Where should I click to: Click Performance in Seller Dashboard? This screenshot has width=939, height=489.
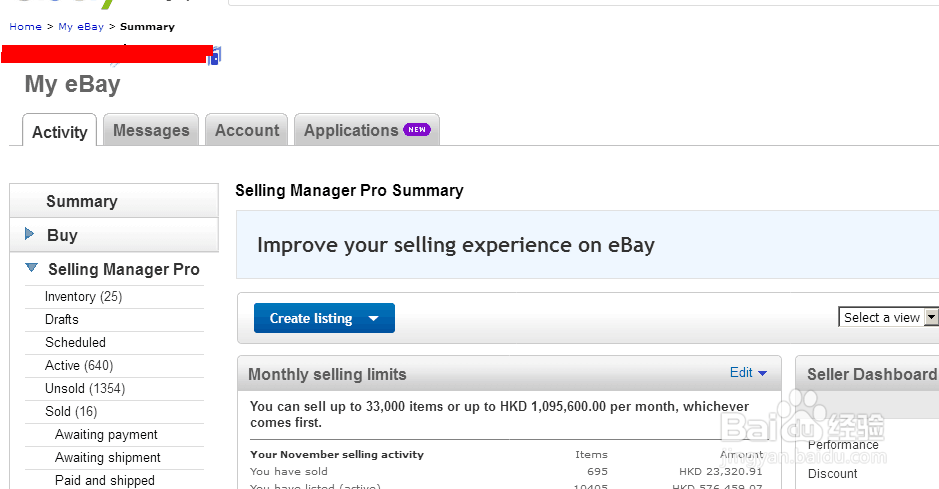(x=843, y=445)
